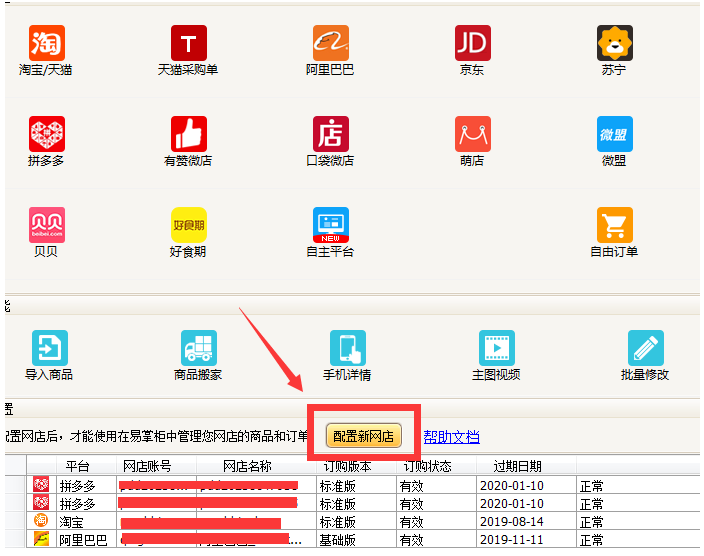Sort by 过期日期 column header
704x556 pixels.
click(517, 466)
